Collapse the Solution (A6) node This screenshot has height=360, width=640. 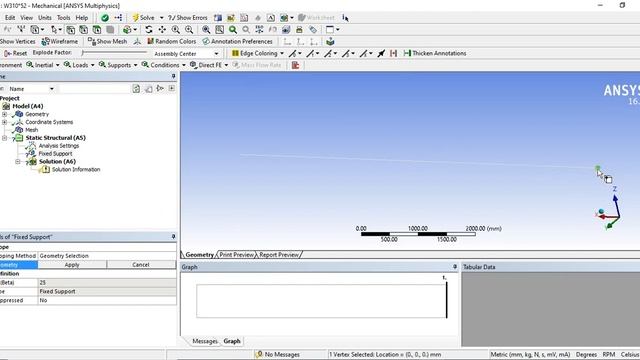[18, 162]
